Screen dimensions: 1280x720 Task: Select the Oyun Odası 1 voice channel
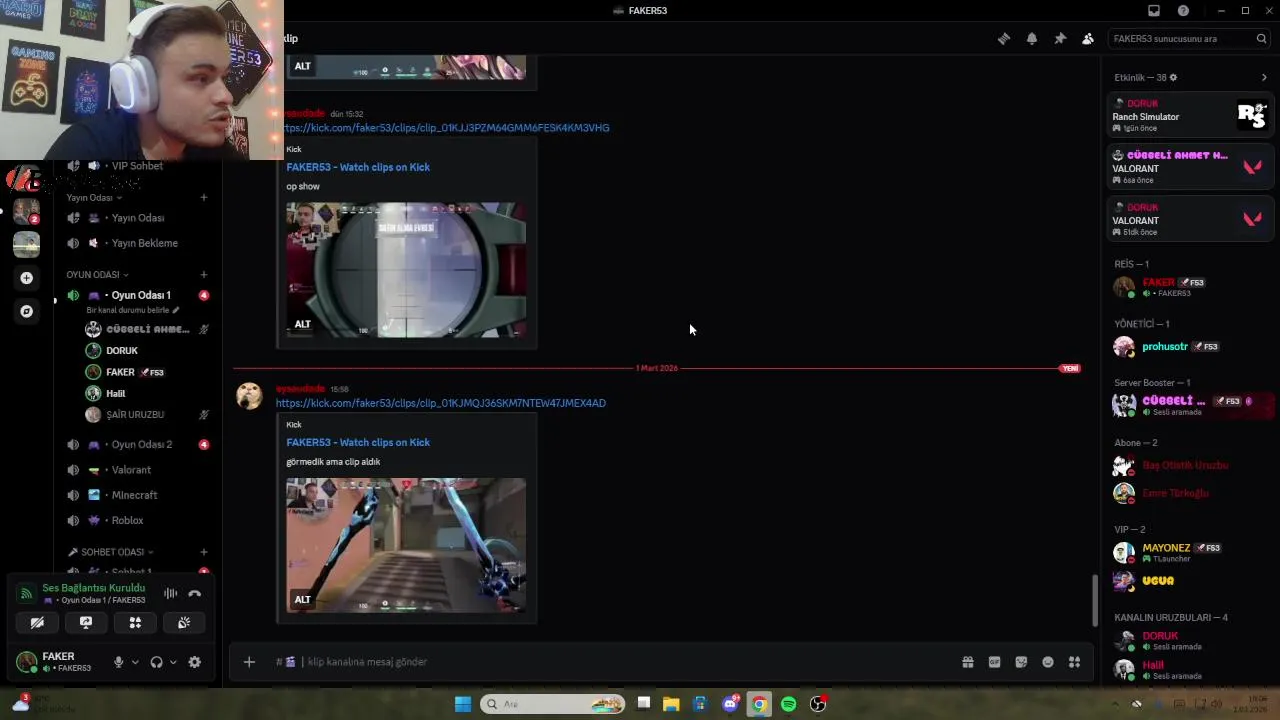click(x=137, y=296)
